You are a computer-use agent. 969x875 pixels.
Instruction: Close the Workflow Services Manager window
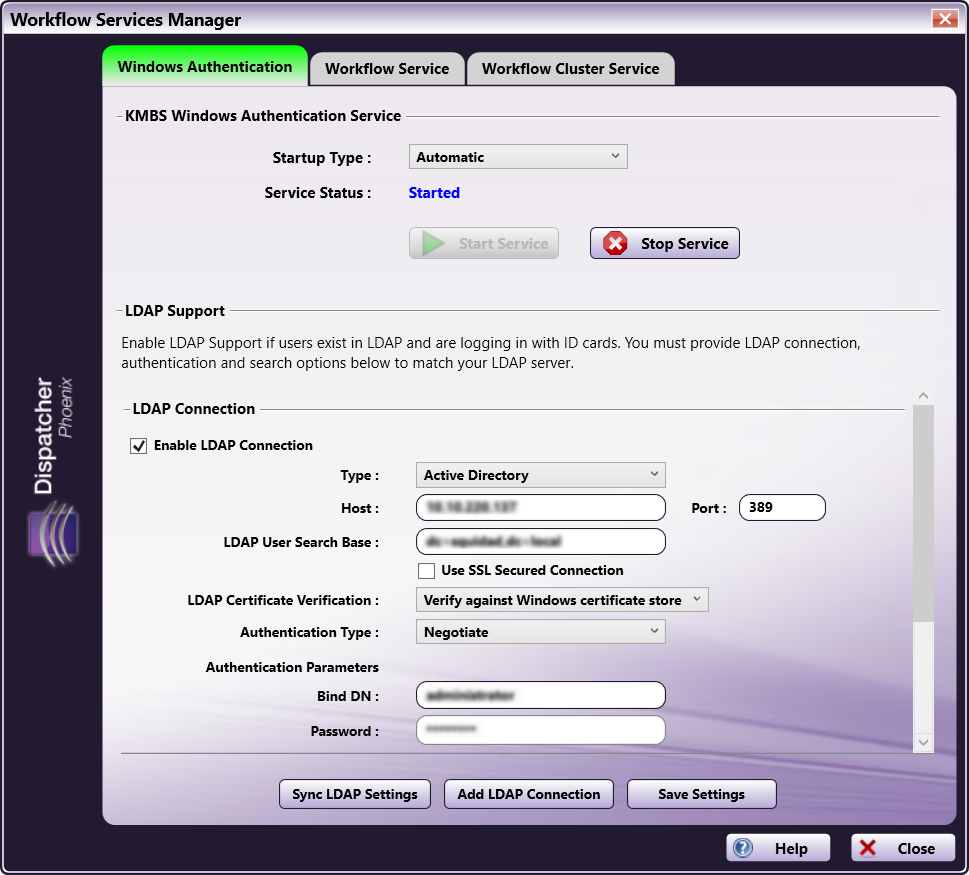[945, 19]
